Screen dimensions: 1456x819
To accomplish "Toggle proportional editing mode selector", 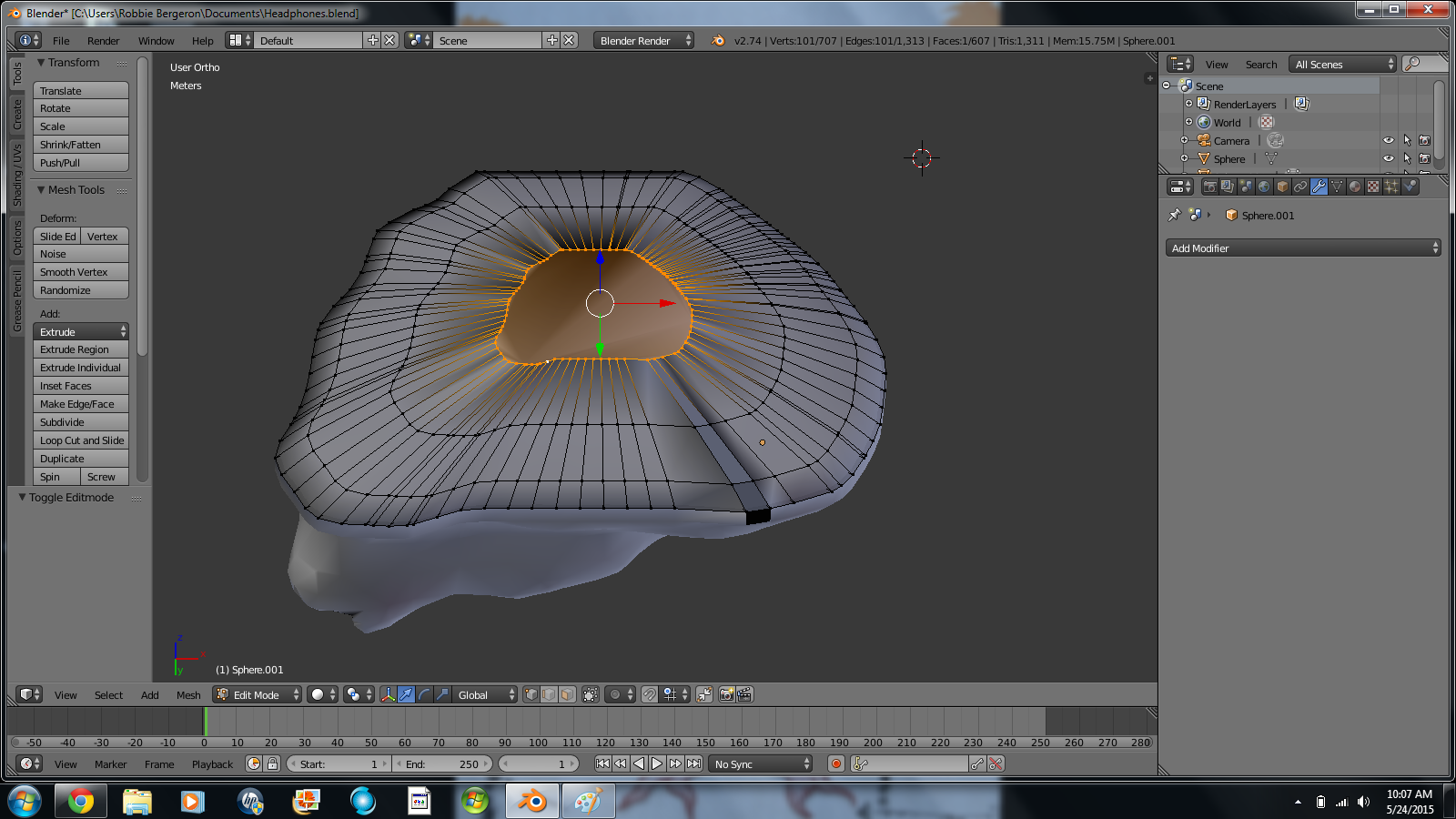I will click(621, 694).
